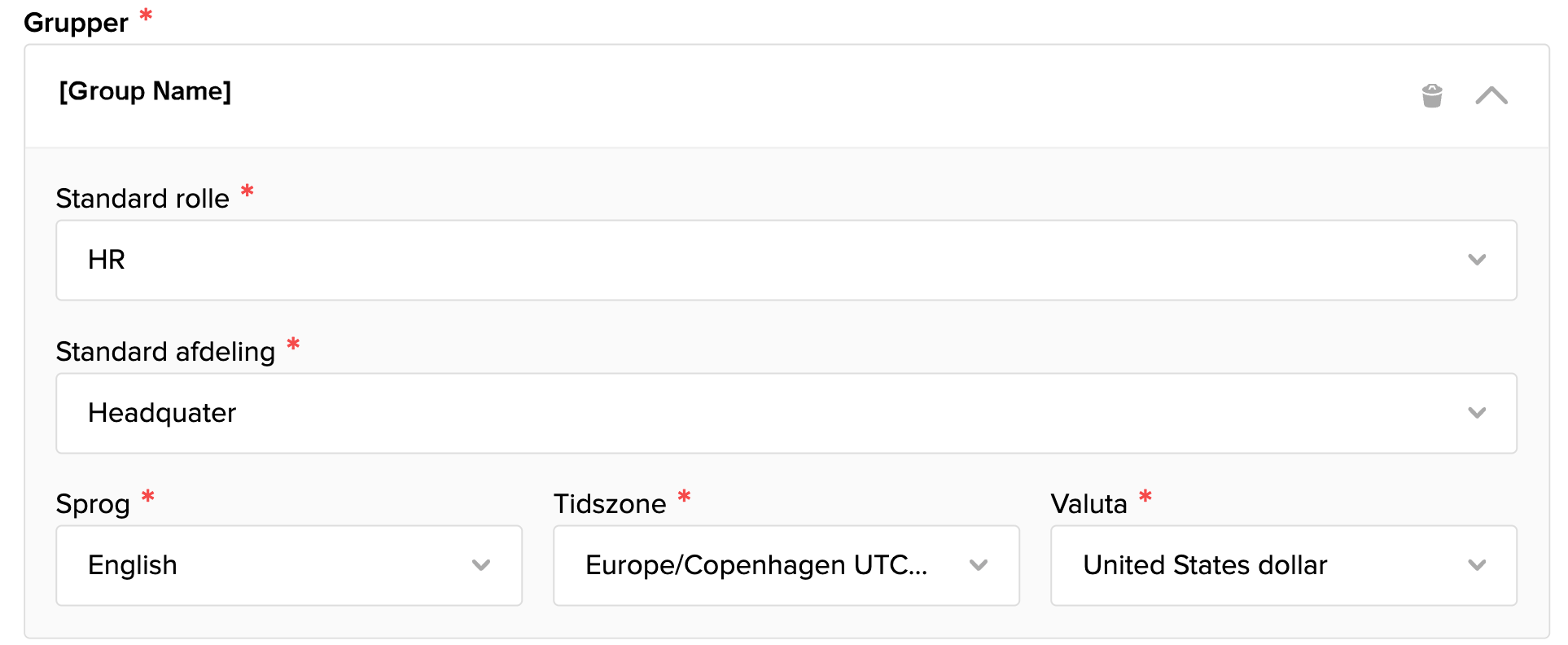Viewport: 1568px width, 645px height.
Task: Click the Grupper section label
Action: pyautogui.click(x=75, y=22)
